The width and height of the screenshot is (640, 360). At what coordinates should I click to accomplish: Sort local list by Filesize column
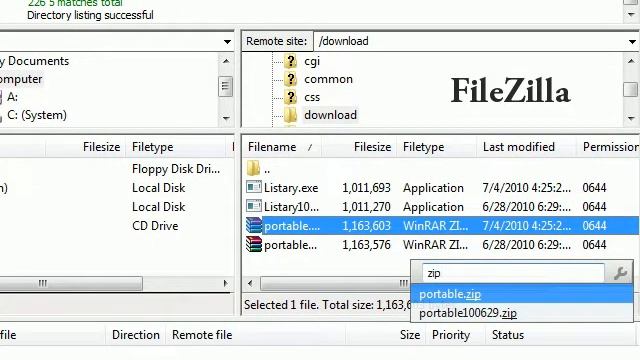(x=86, y=147)
